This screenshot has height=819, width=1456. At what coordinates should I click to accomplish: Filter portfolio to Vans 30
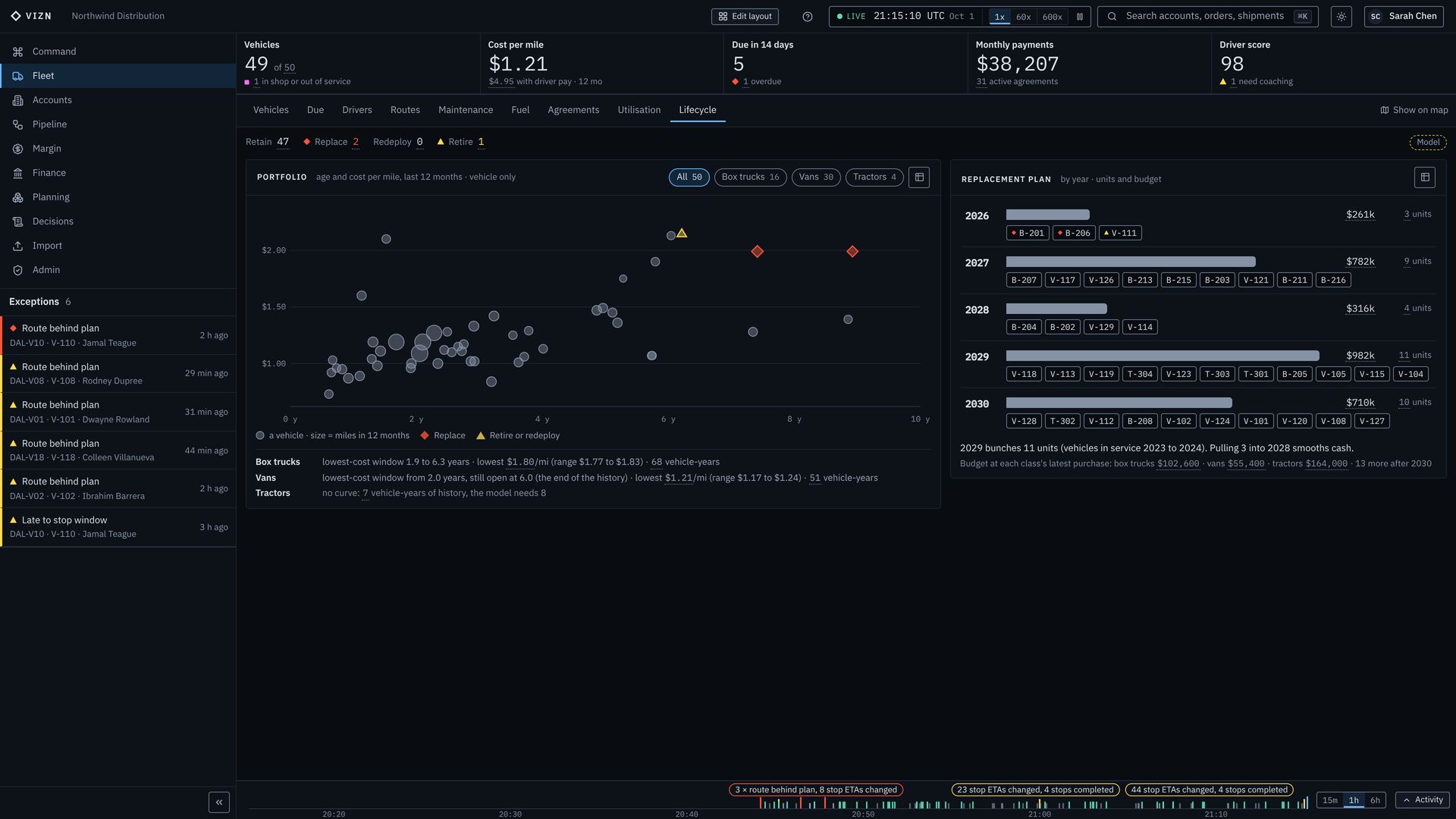816,177
